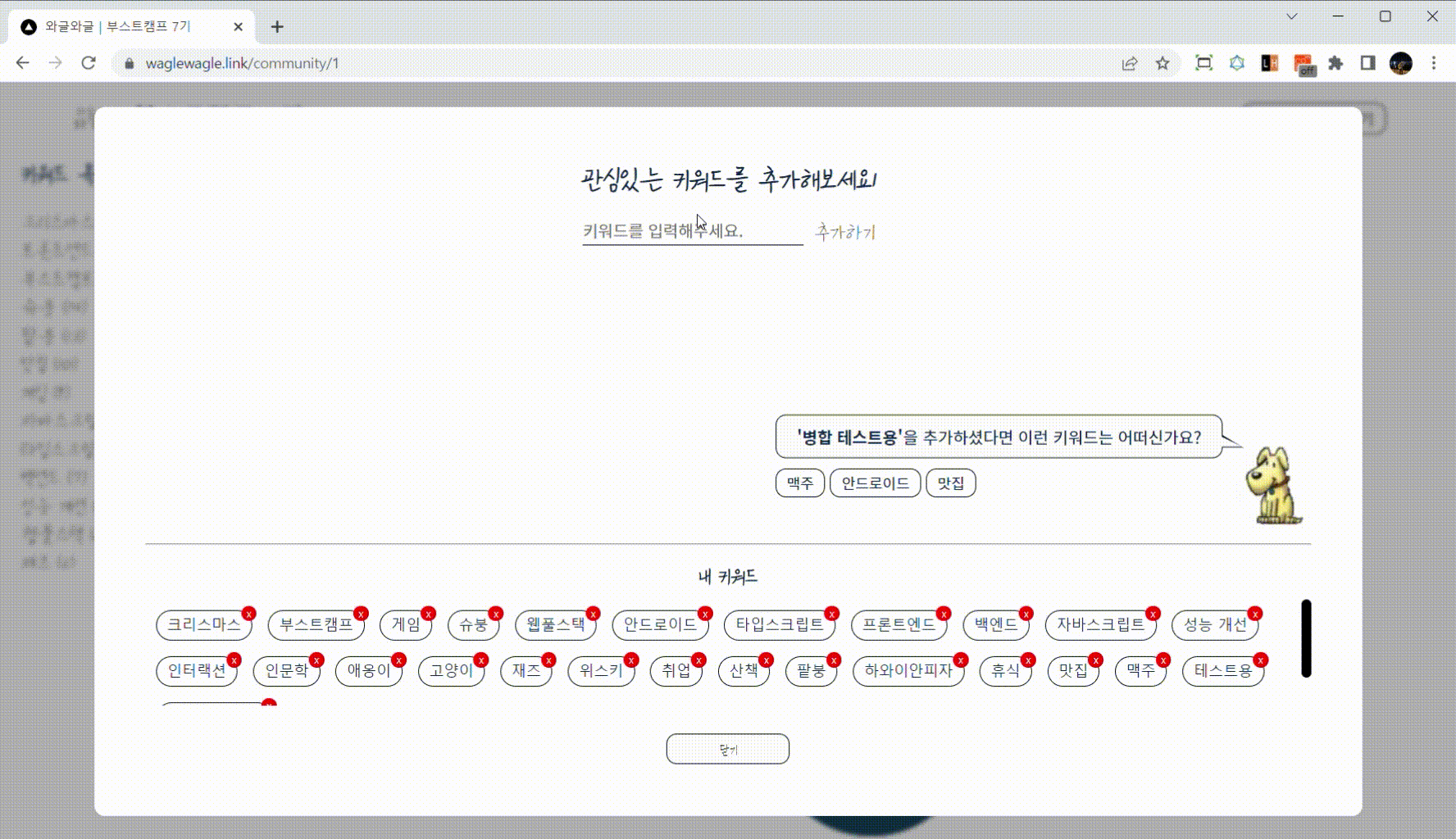Open the green-cornered screen capture extension
1456x839 pixels.
tap(1203, 63)
